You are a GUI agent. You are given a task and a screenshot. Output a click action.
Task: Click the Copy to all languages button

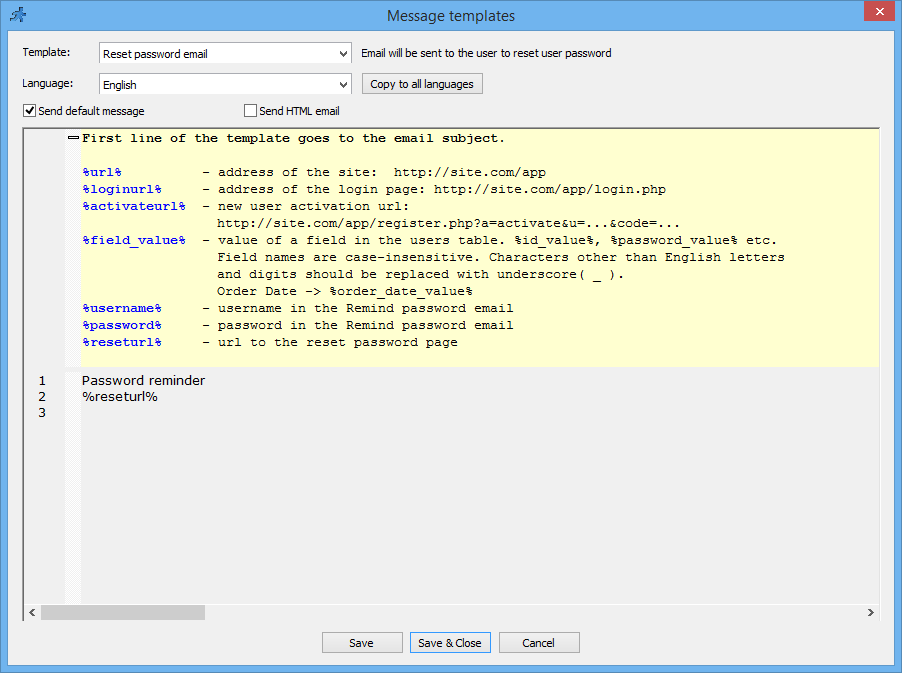pyautogui.click(x=421, y=83)
